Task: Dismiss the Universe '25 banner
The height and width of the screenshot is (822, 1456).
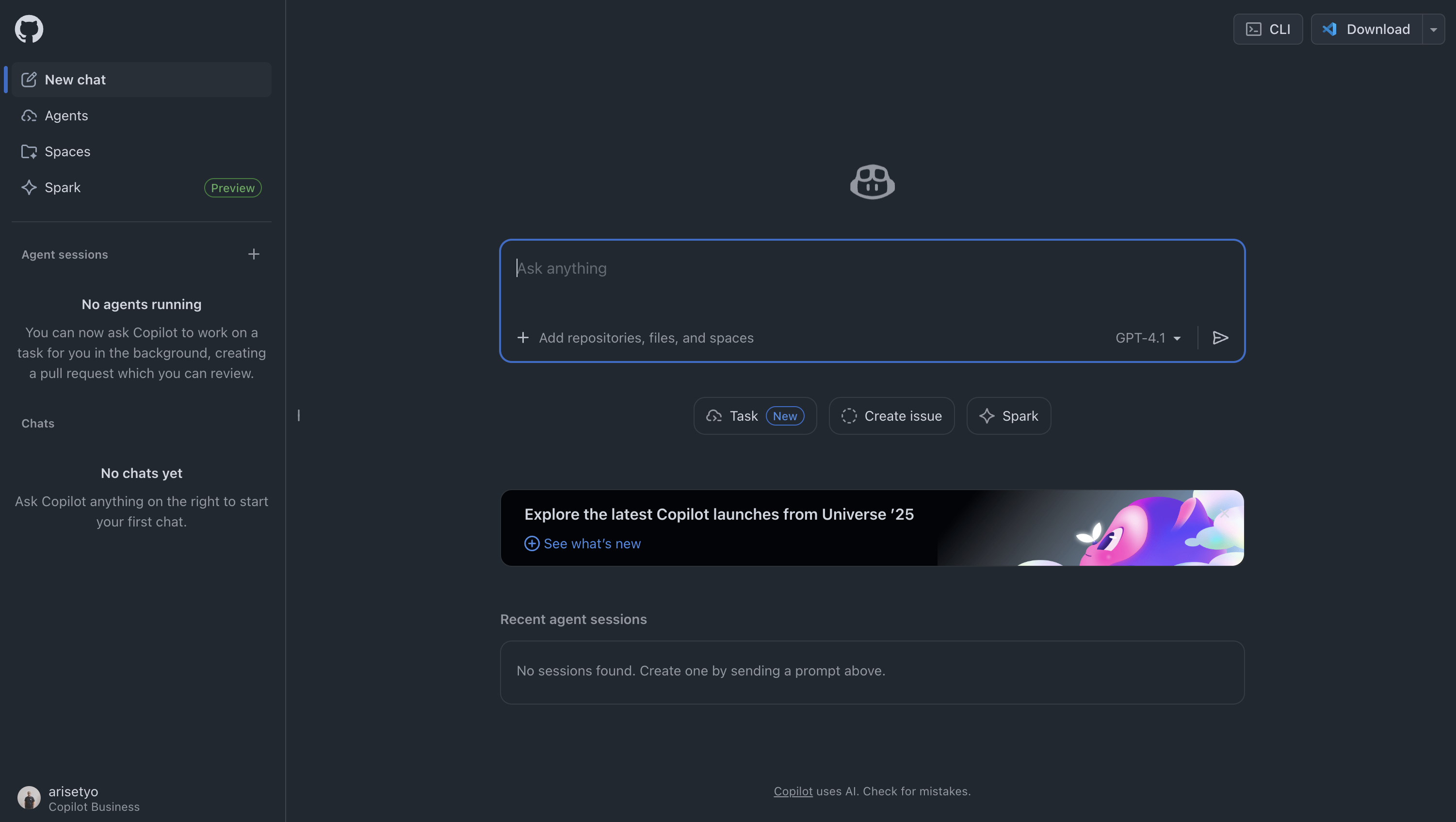Action: pyautogui.click(x=1224, y=513)
